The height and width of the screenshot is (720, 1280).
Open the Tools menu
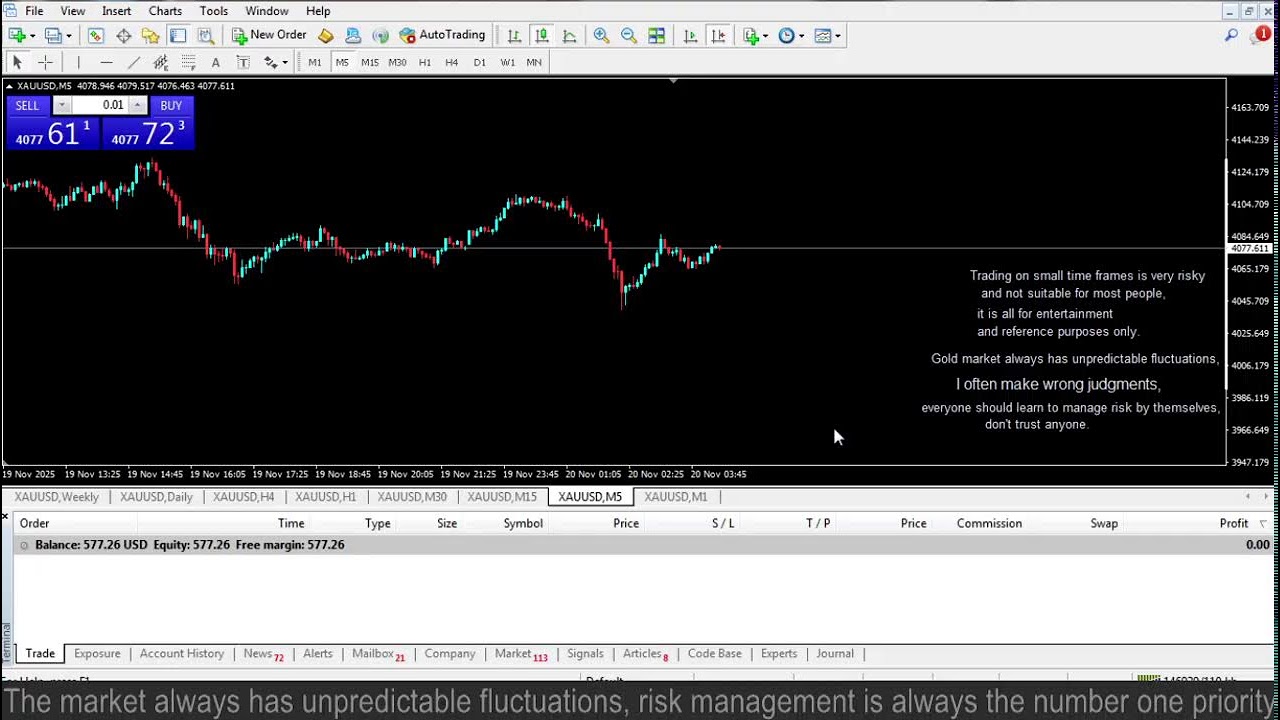coord(214,11)
